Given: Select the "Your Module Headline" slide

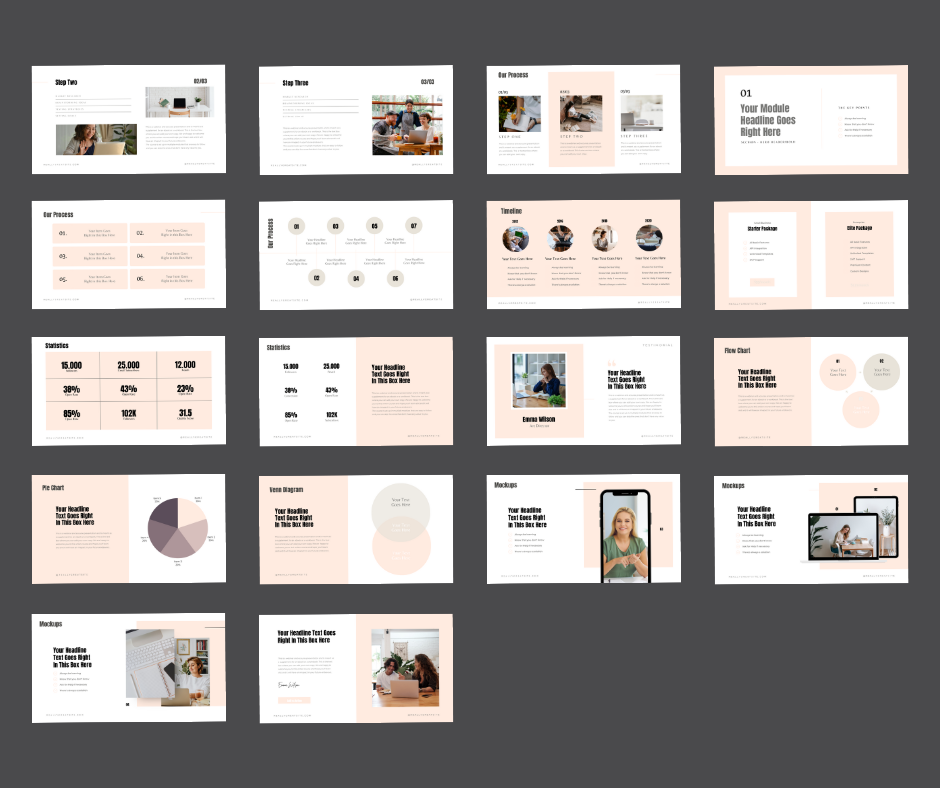Looking at the screenshot, I should (x=811, y=118).
